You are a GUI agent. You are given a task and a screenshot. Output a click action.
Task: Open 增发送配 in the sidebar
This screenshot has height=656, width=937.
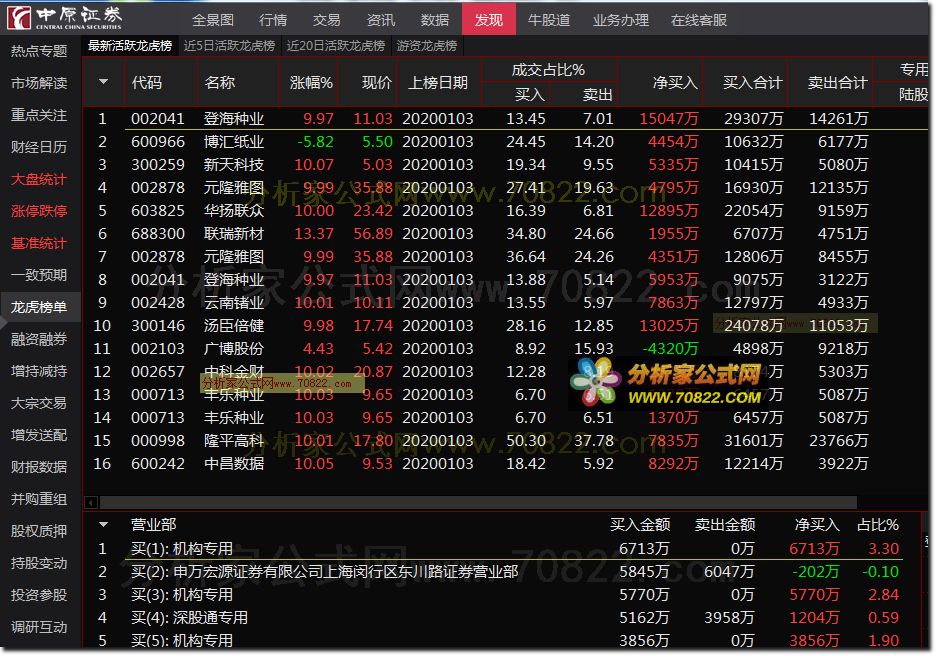pos(39,435)
